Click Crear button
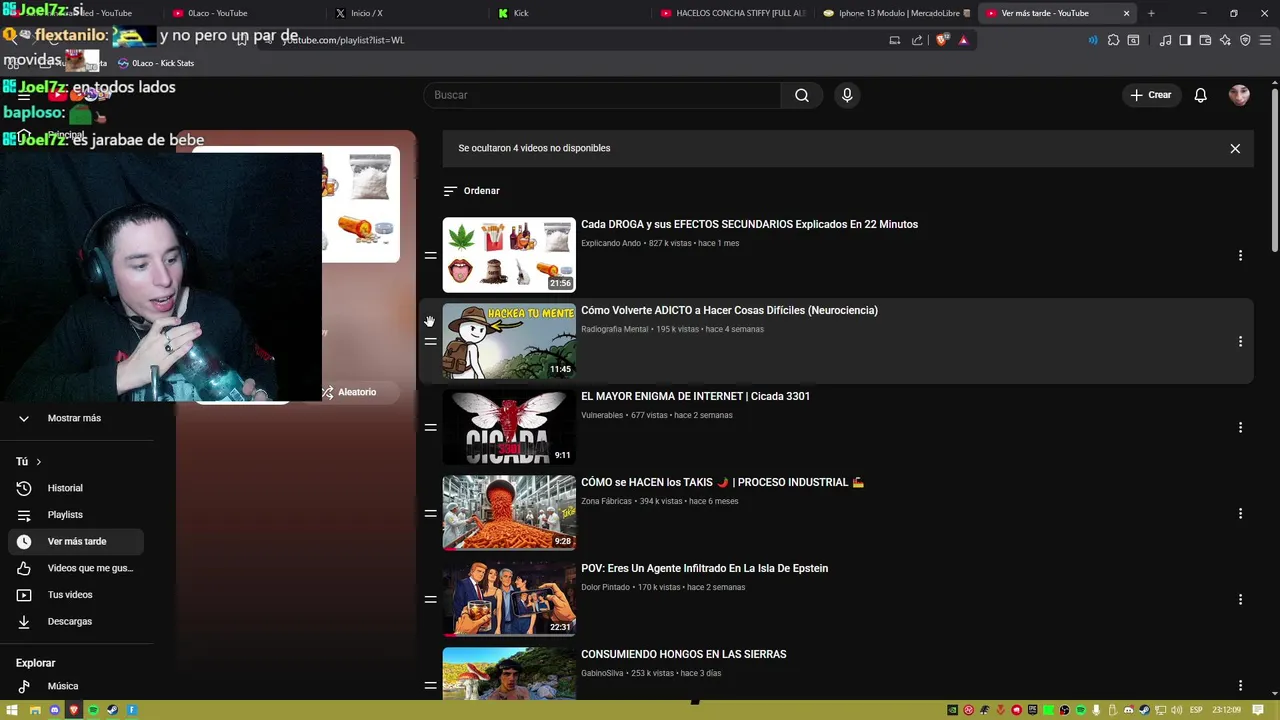1280x720 pixels. (1151, 95)
